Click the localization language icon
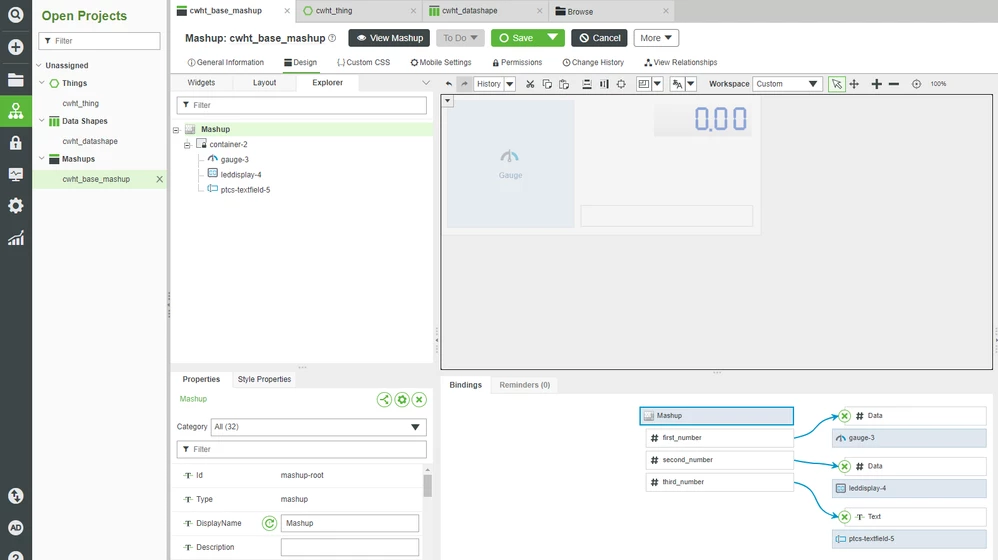 677,84
